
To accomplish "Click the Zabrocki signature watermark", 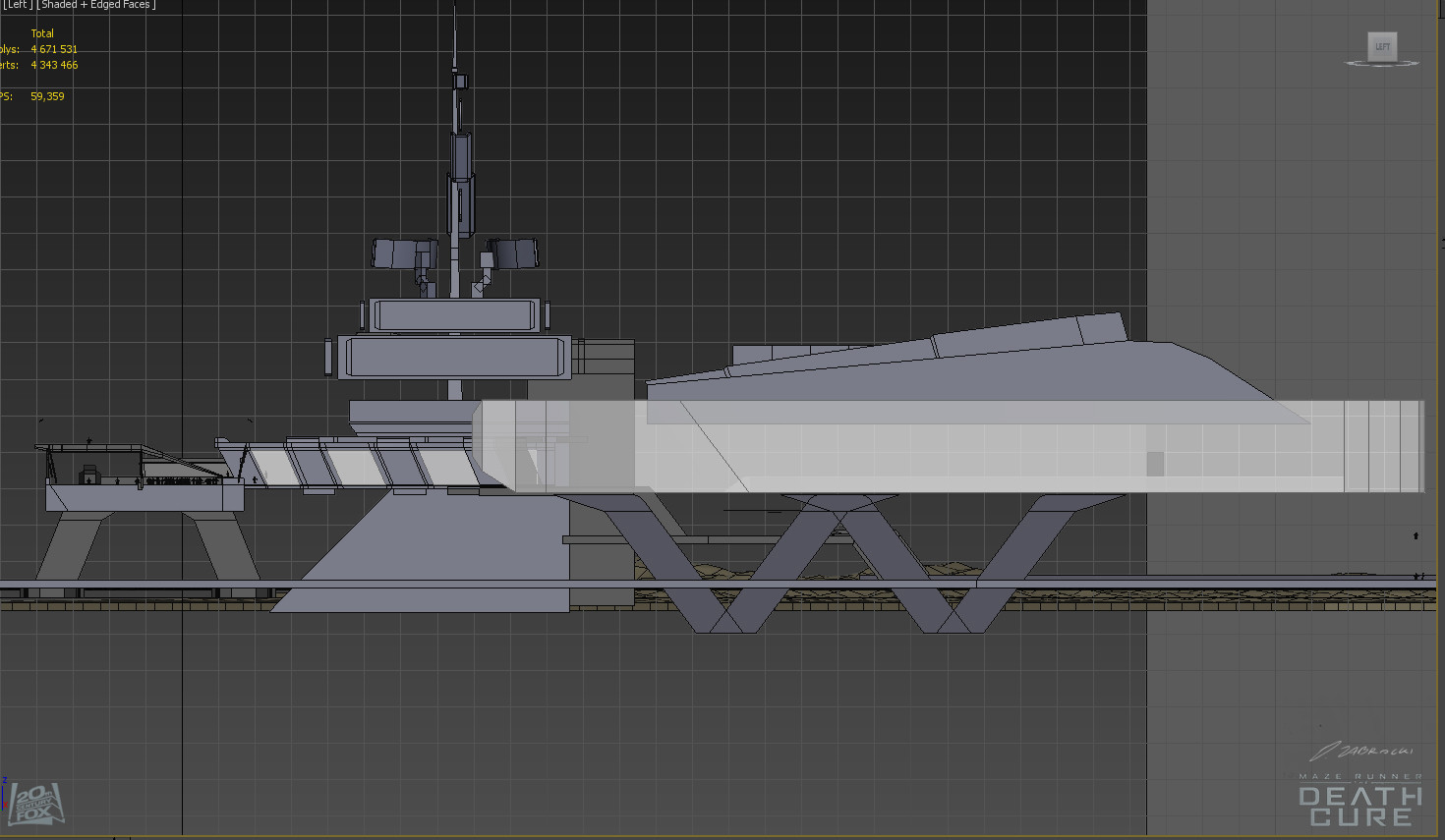I will tap(1362, 752).
